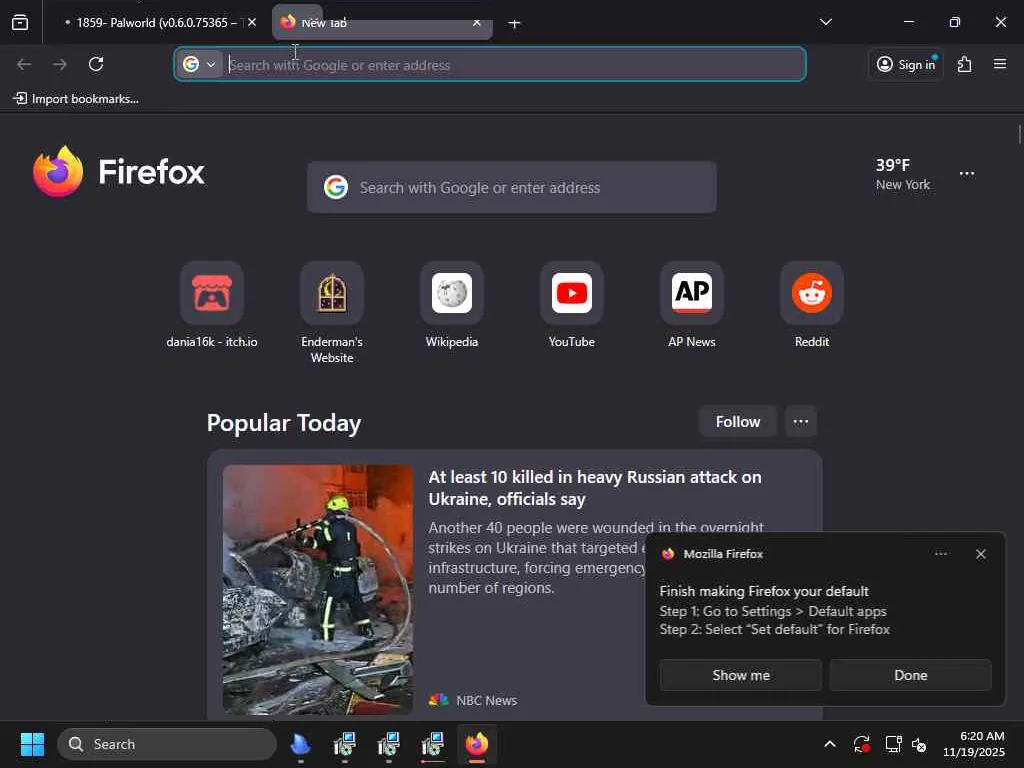Close the New Tab tab
This screenshot has height=768, width=1024.
point(477,23)
